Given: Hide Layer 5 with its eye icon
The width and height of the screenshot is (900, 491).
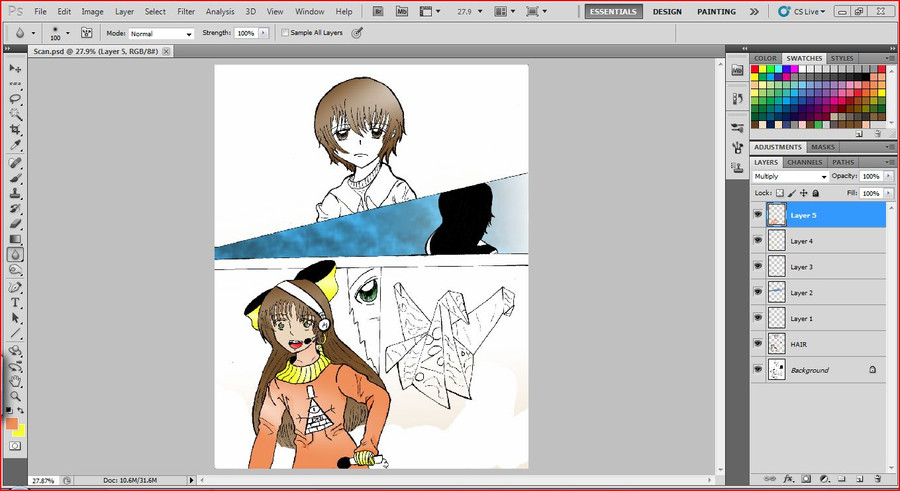Looking at the screenshot, I should pyautogui.click(x=758, y=215).
